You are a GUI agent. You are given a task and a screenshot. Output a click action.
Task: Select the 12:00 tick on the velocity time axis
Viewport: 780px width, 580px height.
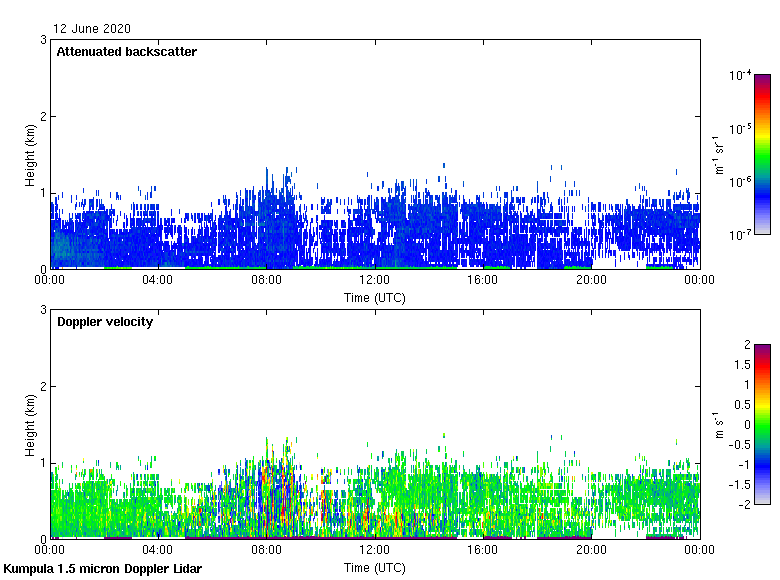coord(375,550)
